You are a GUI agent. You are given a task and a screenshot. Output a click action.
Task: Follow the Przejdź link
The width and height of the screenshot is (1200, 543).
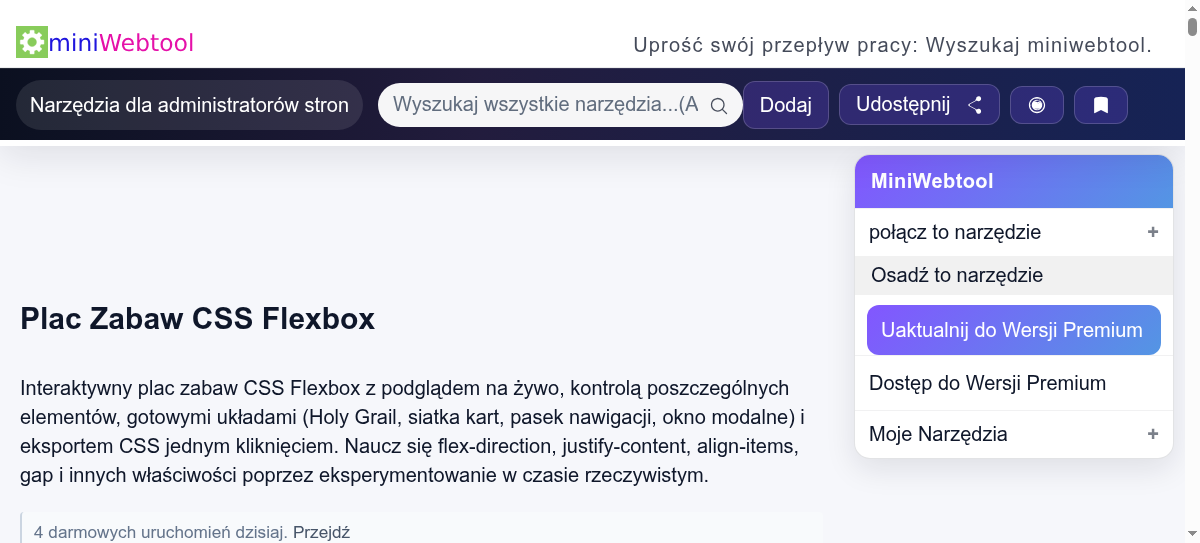click(321, 532)
